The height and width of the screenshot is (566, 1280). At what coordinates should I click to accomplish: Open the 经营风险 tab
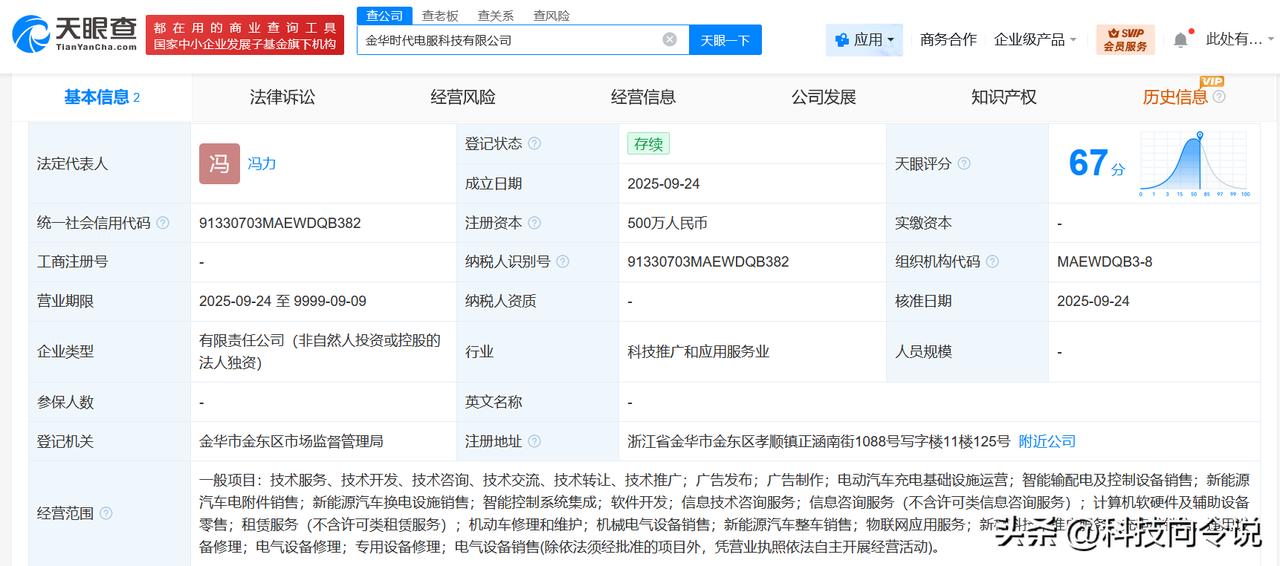pos(463,97)
